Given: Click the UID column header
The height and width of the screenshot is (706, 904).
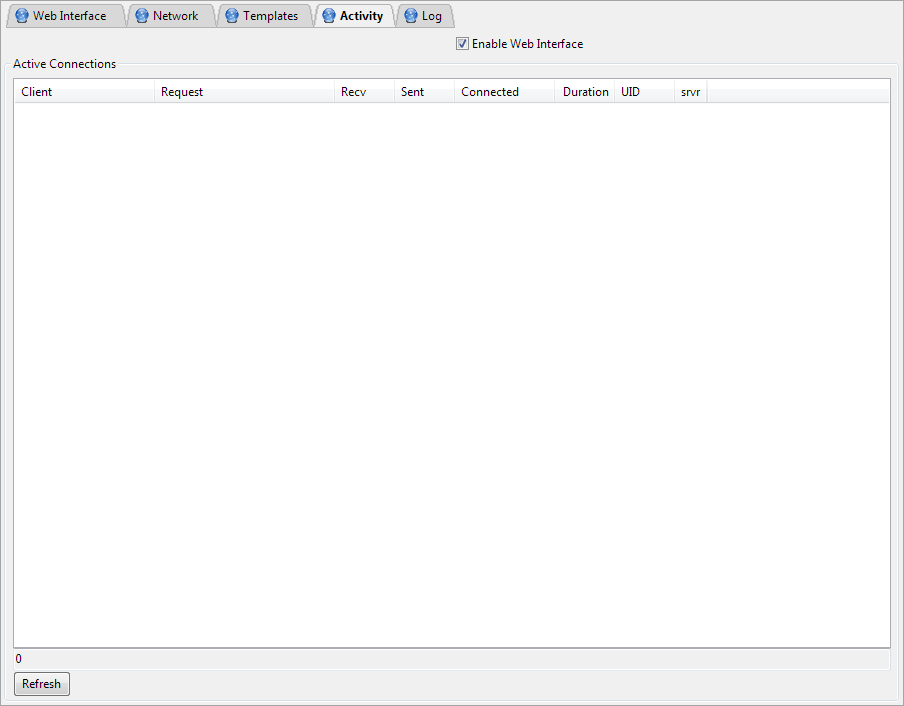Looking at the screenshot, I should 644,92.
